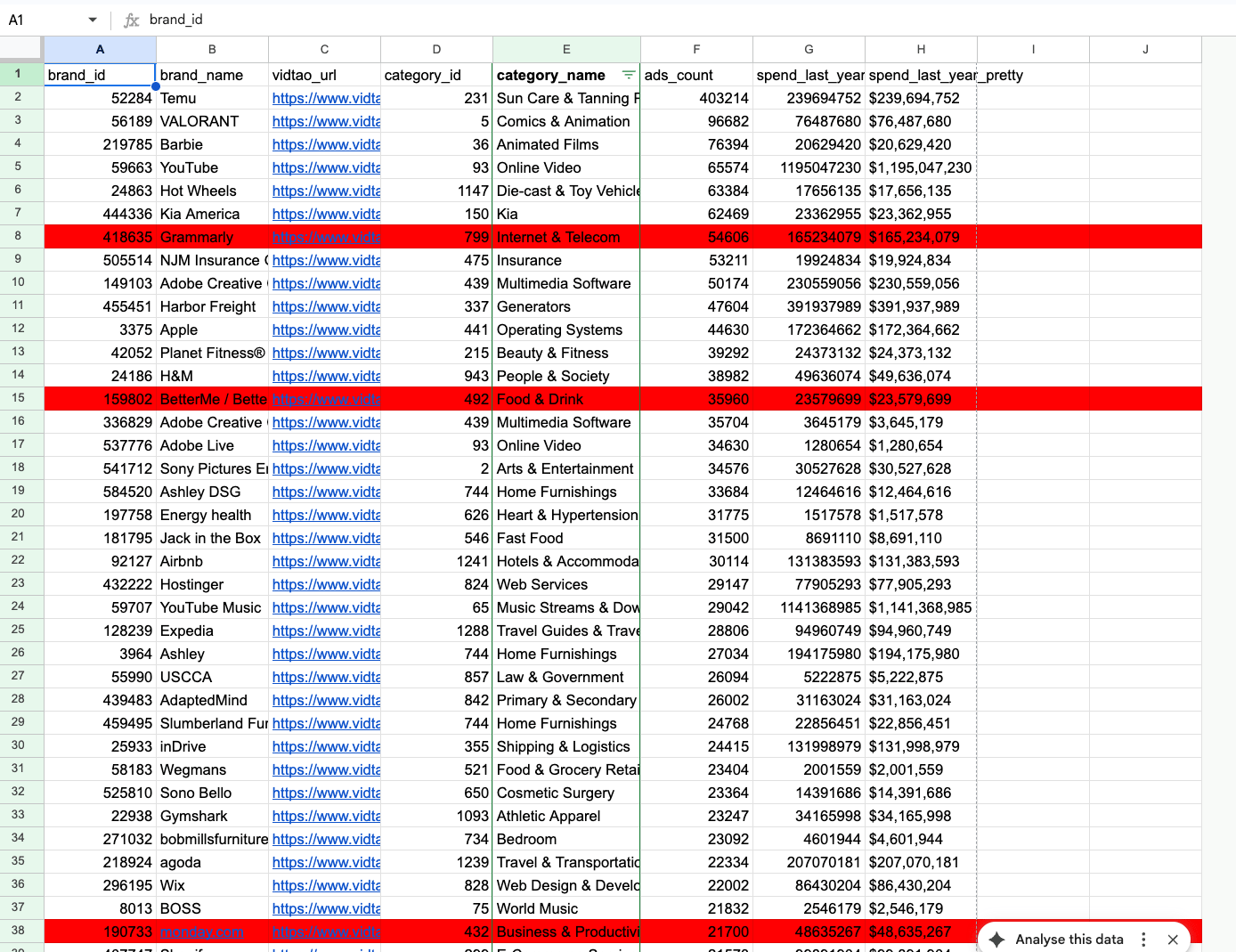The width and height of the screenshot is (1236, 952).
Task: Select the category_id cell 1241
Action: click(436, 561)
